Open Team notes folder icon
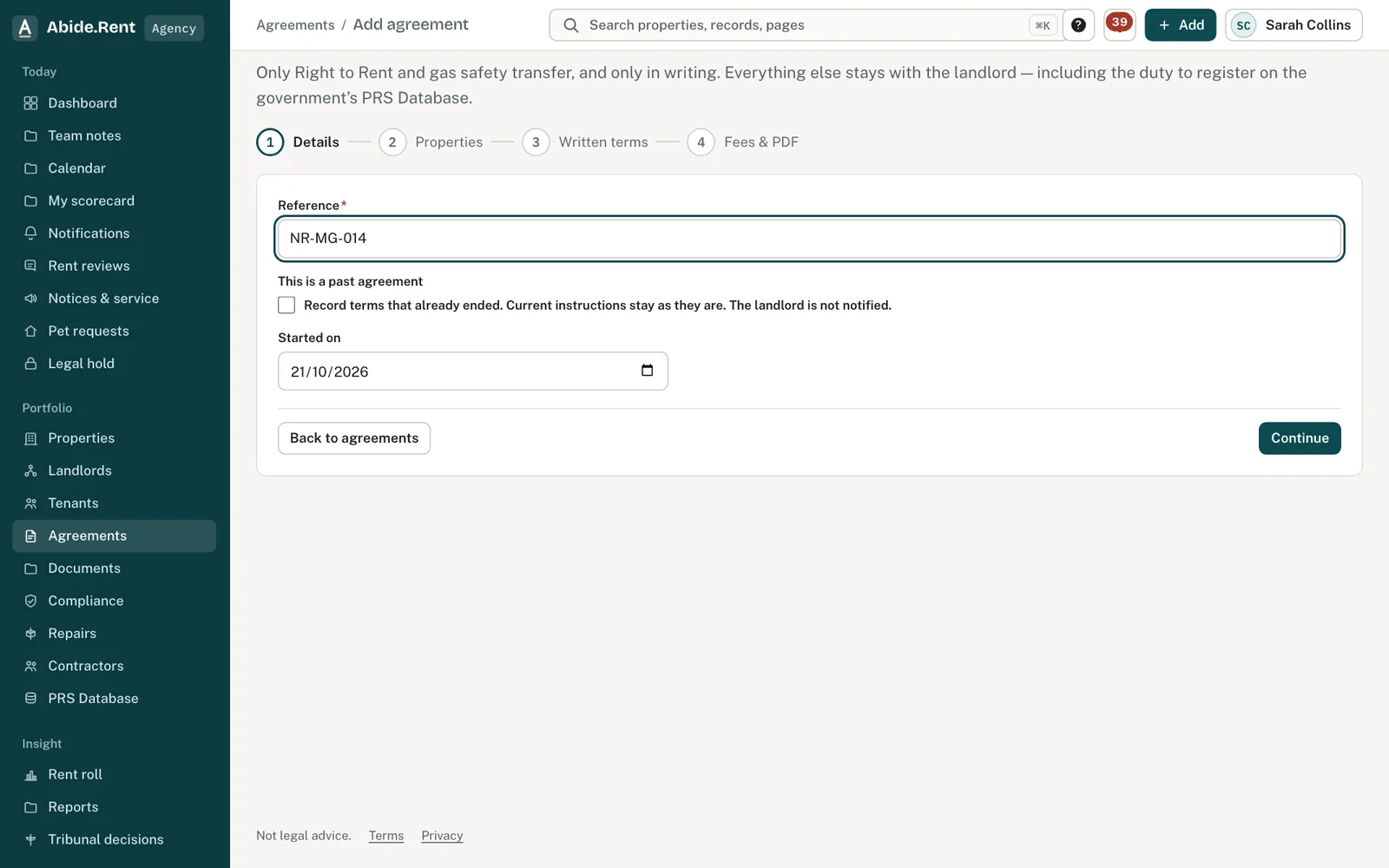Screen dimensions: 1389x868 (30, 136)
